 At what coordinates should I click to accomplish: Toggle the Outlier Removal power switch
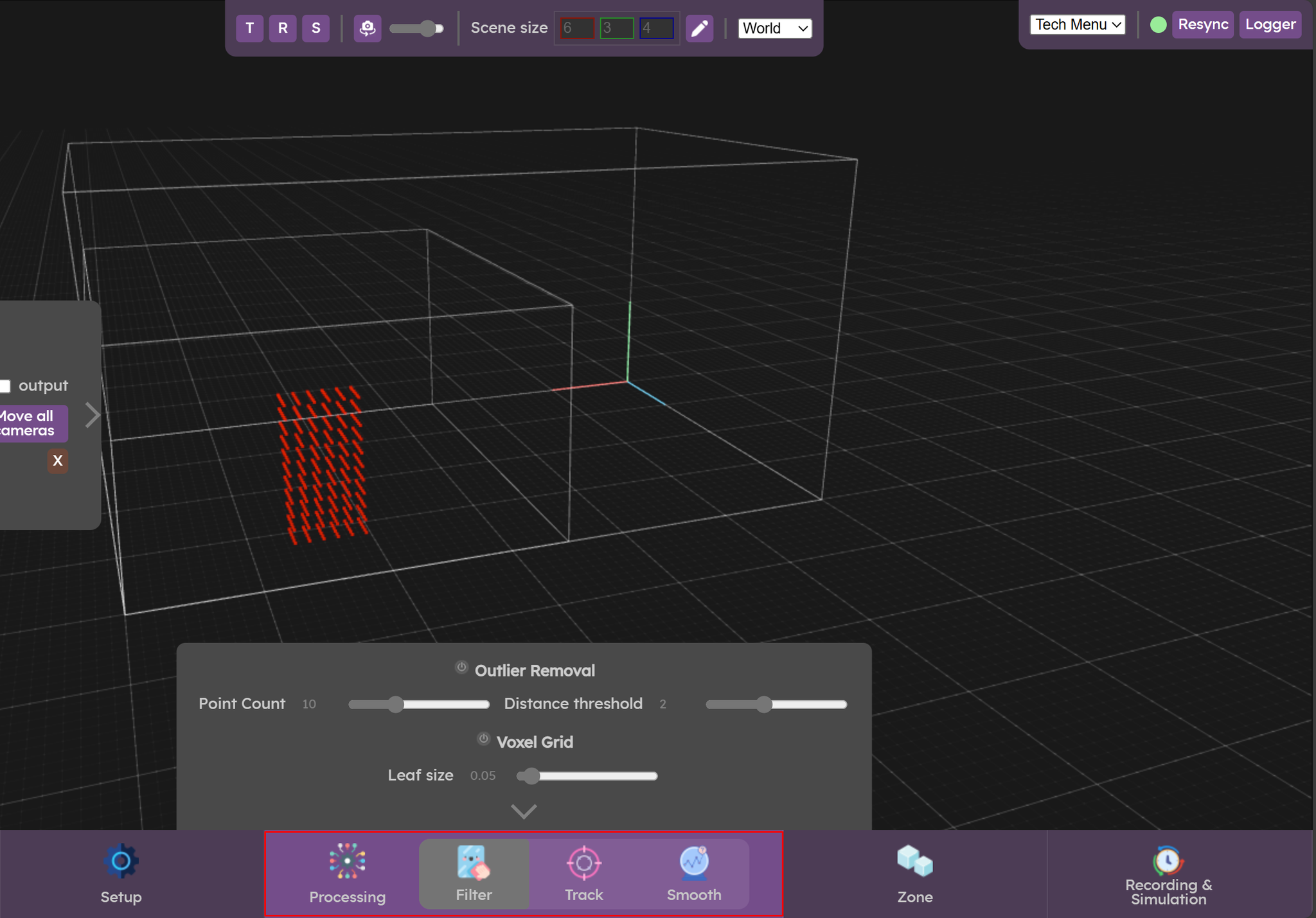click(461, 667)
